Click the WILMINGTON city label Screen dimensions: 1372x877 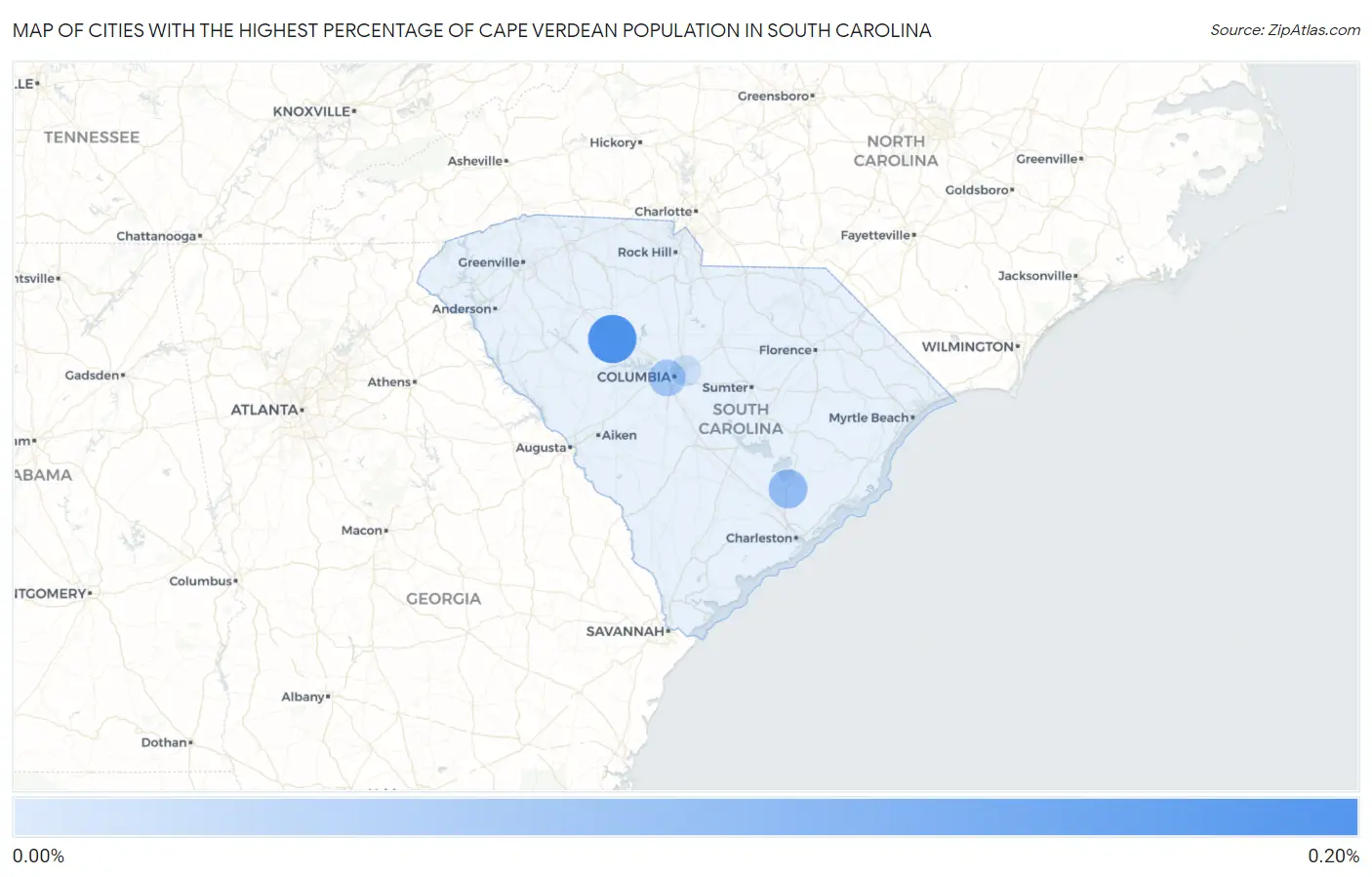tap(968, 346)
